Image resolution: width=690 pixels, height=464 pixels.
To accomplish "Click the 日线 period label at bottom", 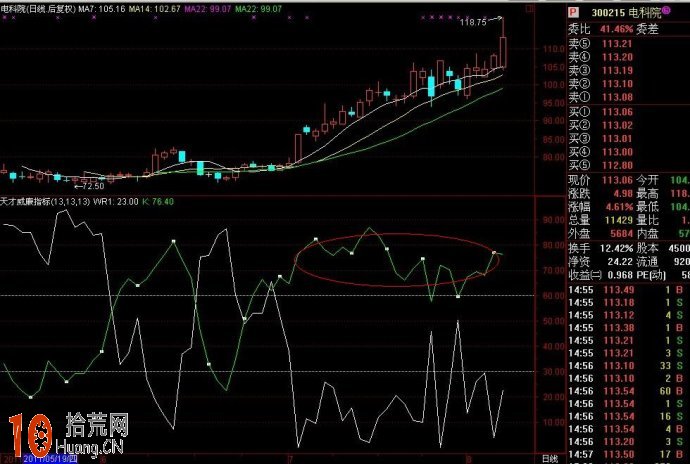I will pos(550,459).
